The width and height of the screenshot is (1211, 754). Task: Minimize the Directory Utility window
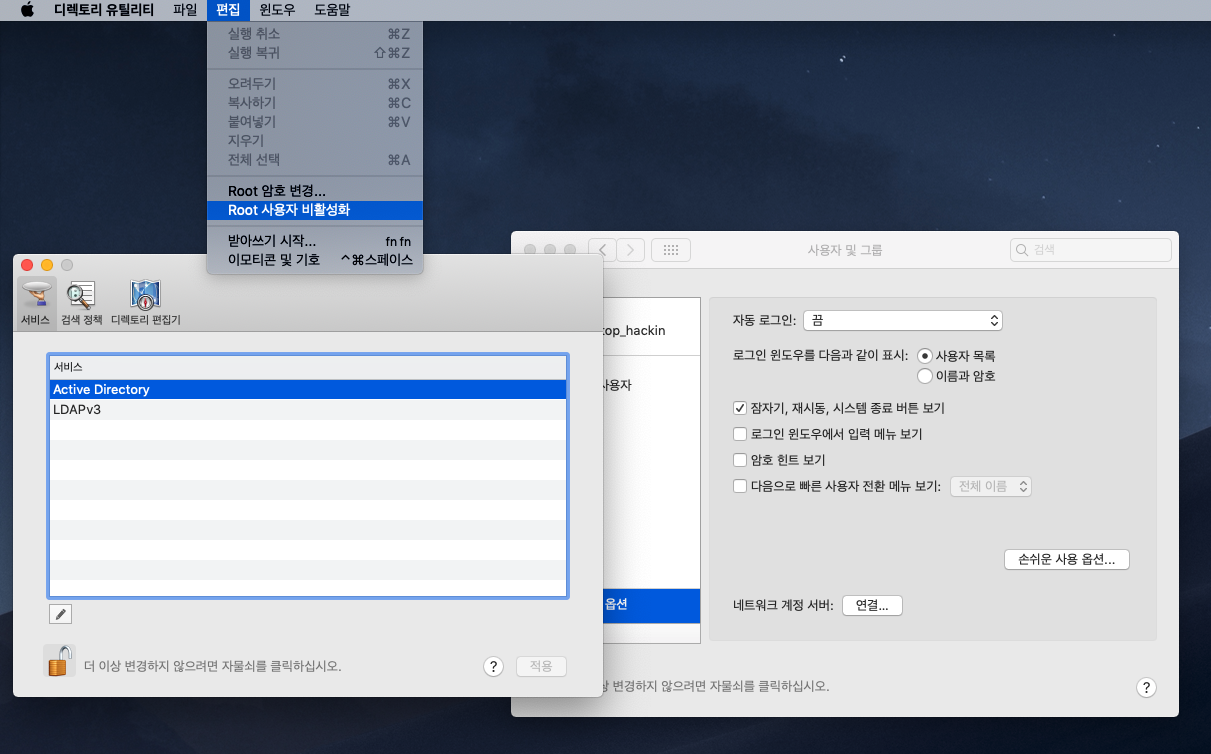[47, 265]
